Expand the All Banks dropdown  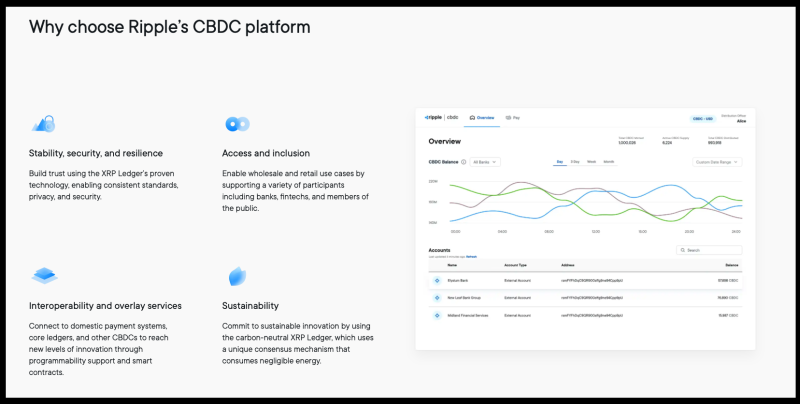[485, 162]
